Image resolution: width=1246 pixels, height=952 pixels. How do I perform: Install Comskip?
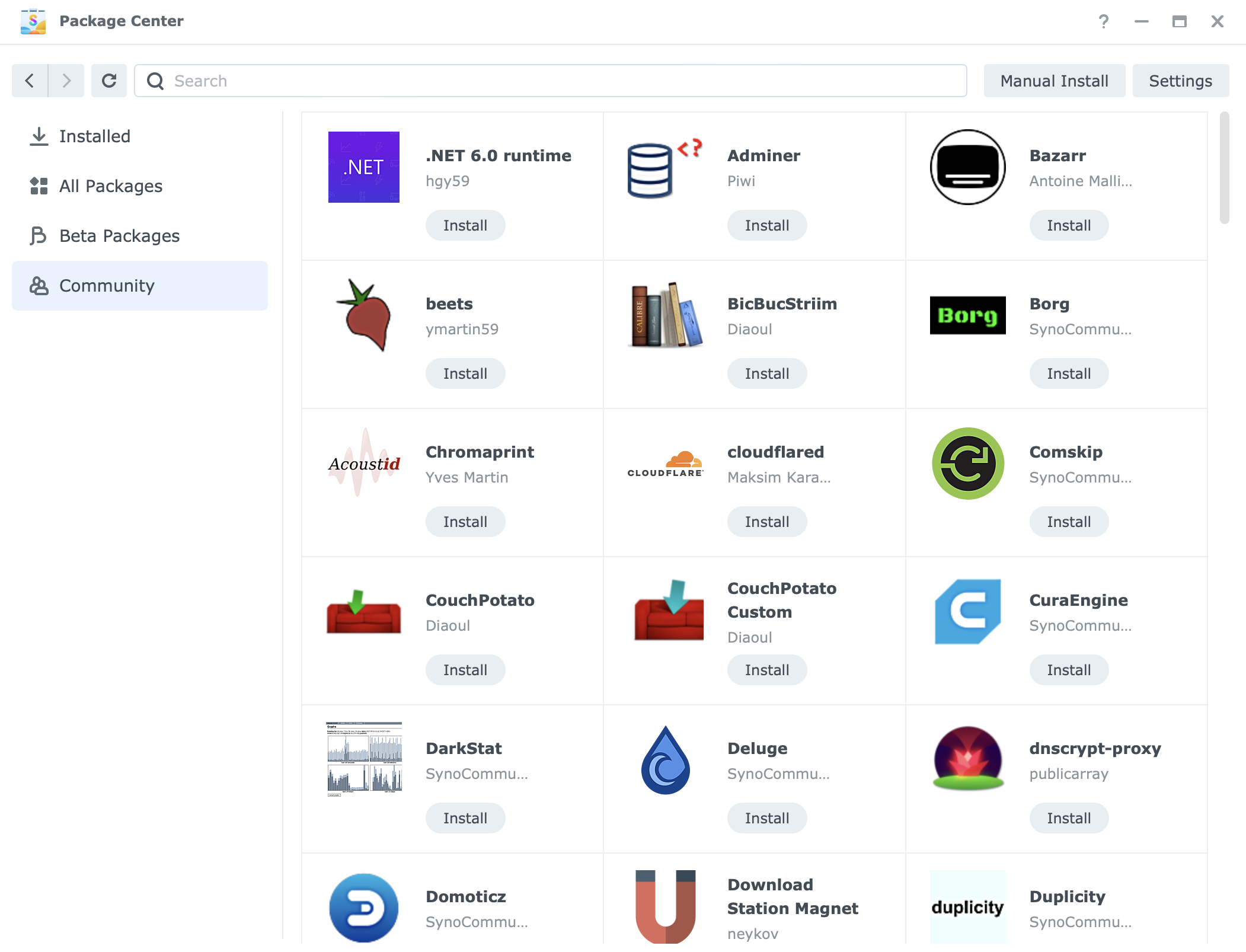(x=1069, y=522)
